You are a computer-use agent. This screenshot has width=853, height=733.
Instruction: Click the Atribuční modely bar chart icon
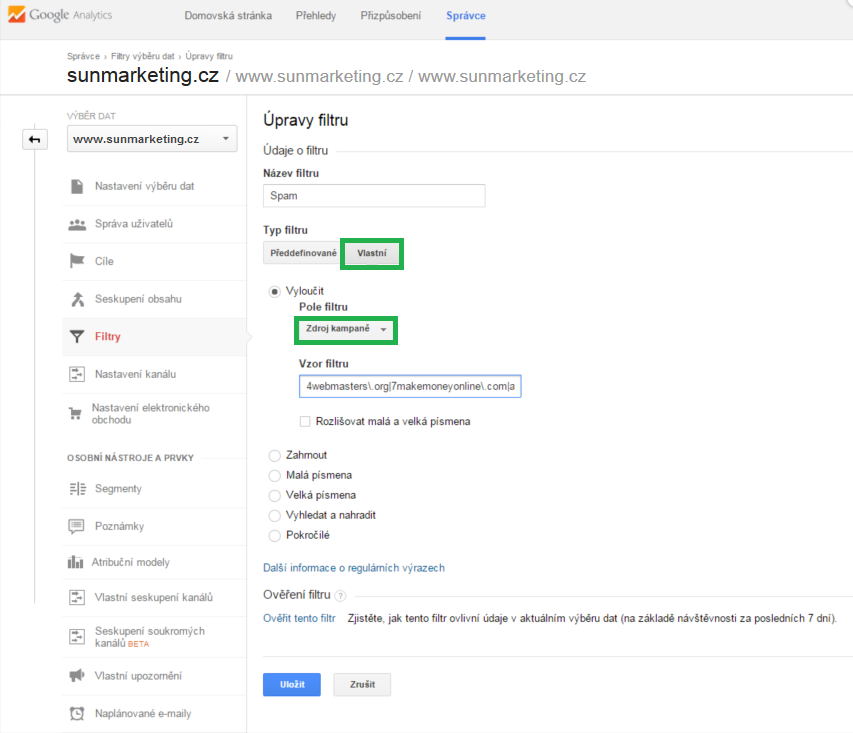[75, 562]
